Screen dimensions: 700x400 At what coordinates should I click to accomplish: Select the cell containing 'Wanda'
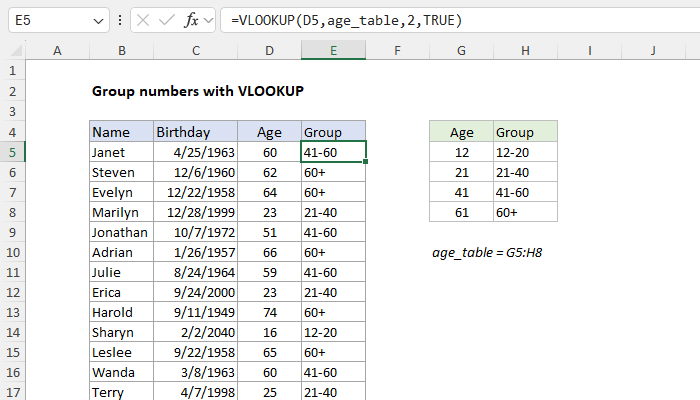click(x=121, y=372)
